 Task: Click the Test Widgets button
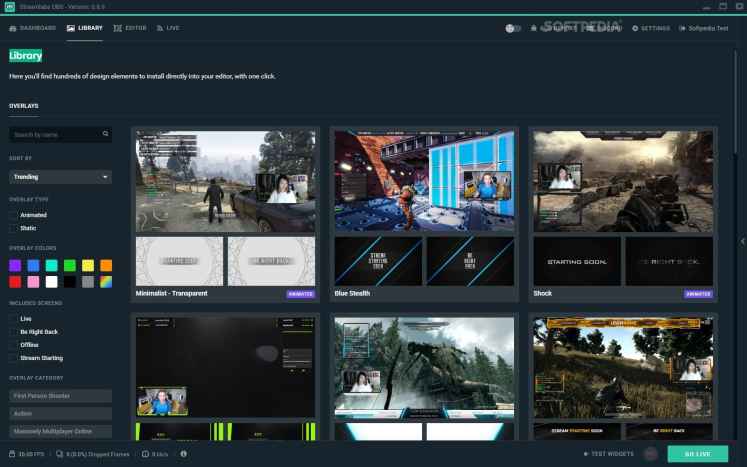pyautogui.click(x=611, y=454)
